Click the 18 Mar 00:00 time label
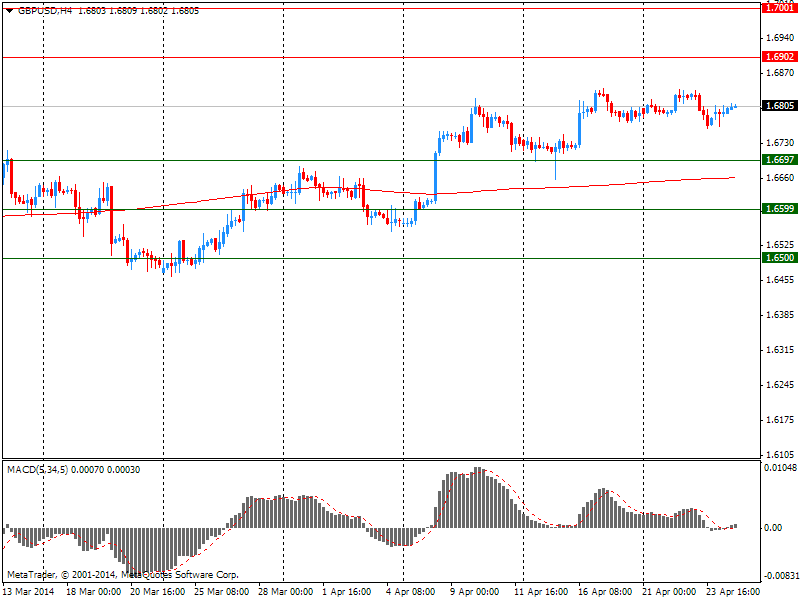Viewport: 800px width, 600px height. pos(94,592)
